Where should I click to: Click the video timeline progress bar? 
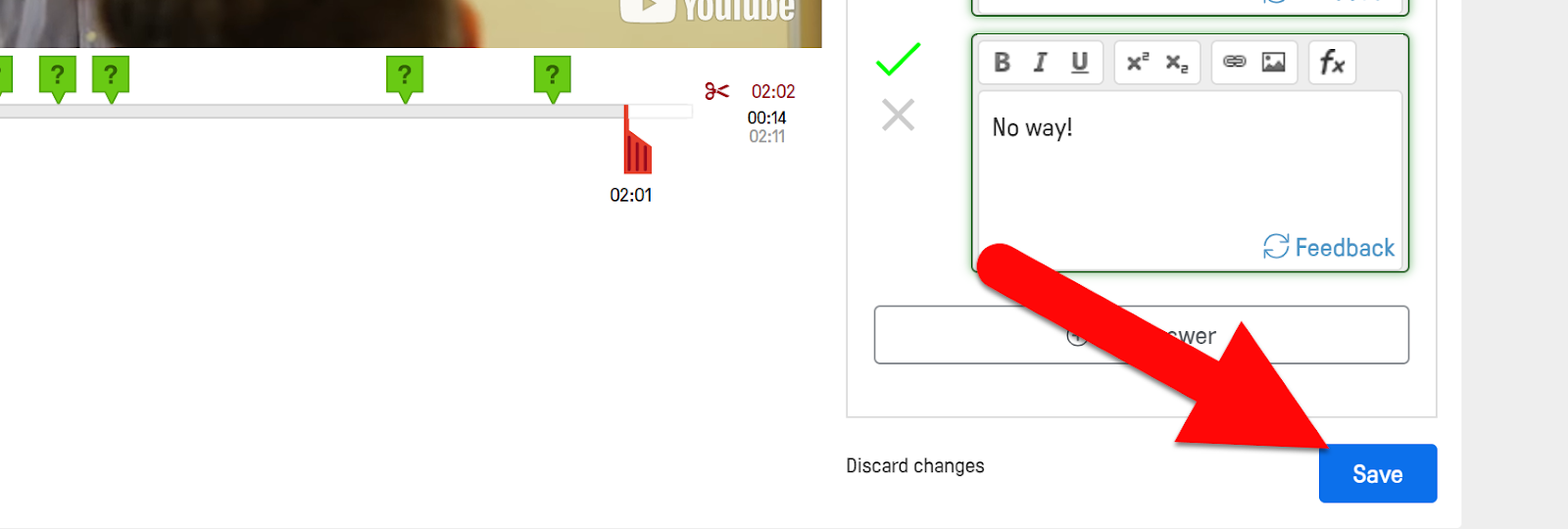click(345, 112)
